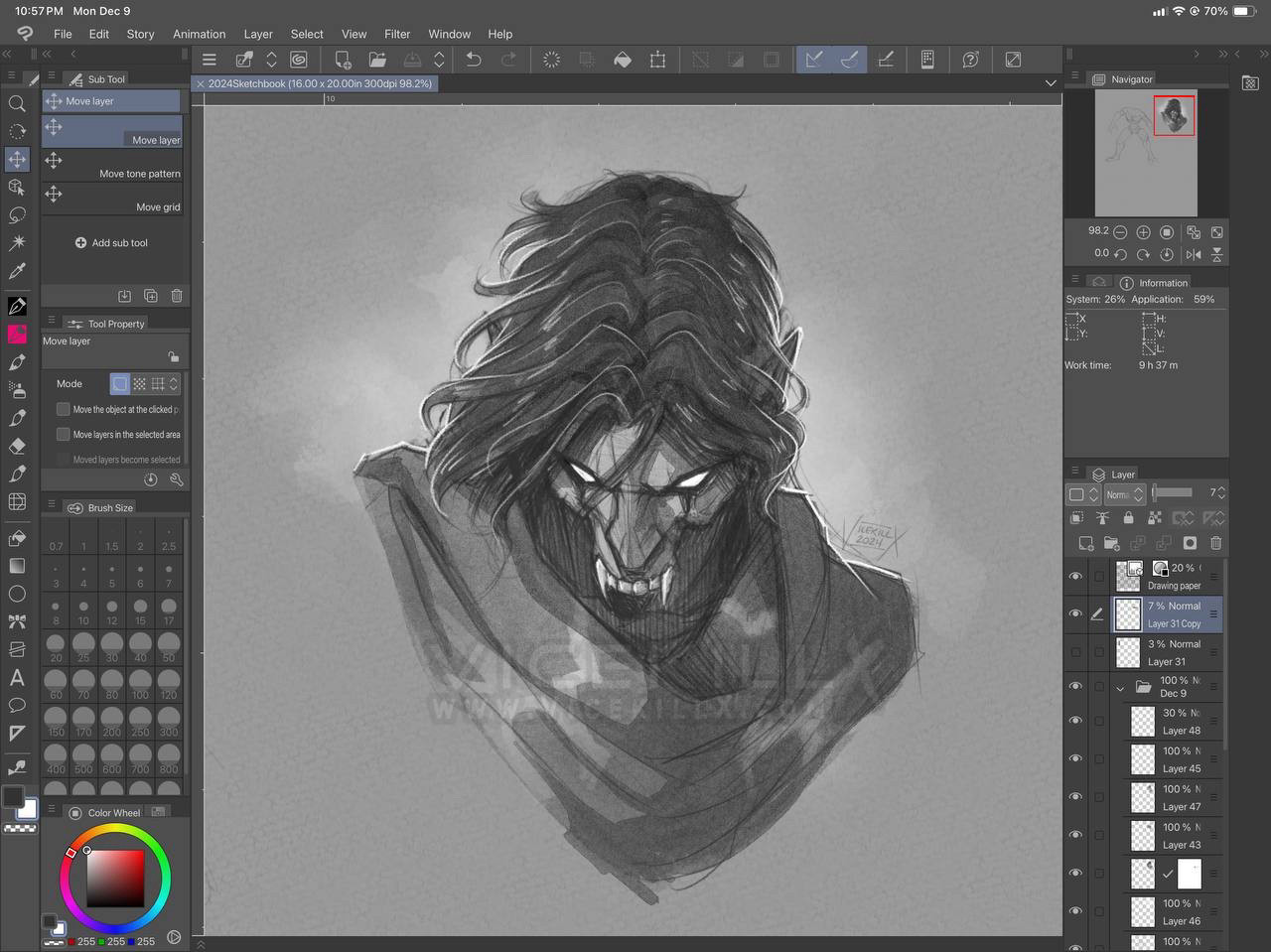Hide the Dec 9 folder layer
1271x952 pixels.
(1075, 686)
